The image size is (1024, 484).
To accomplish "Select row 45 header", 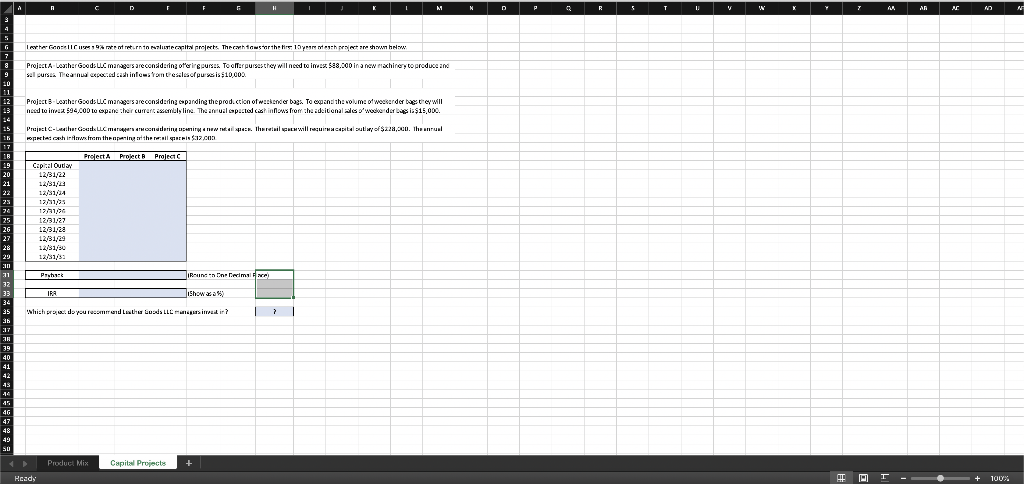I will point(6,404).
